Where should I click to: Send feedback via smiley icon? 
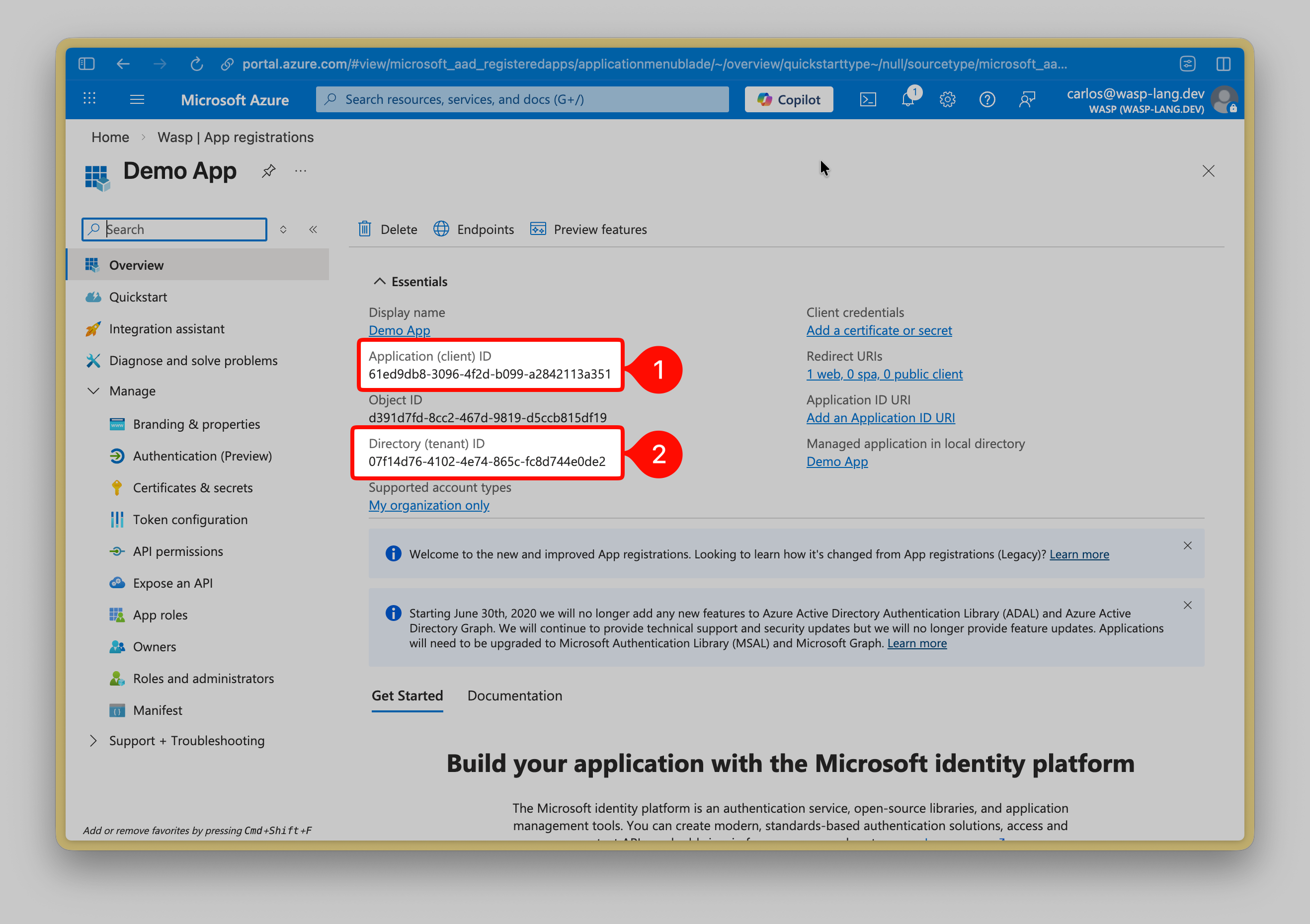tap(1027, 99)
